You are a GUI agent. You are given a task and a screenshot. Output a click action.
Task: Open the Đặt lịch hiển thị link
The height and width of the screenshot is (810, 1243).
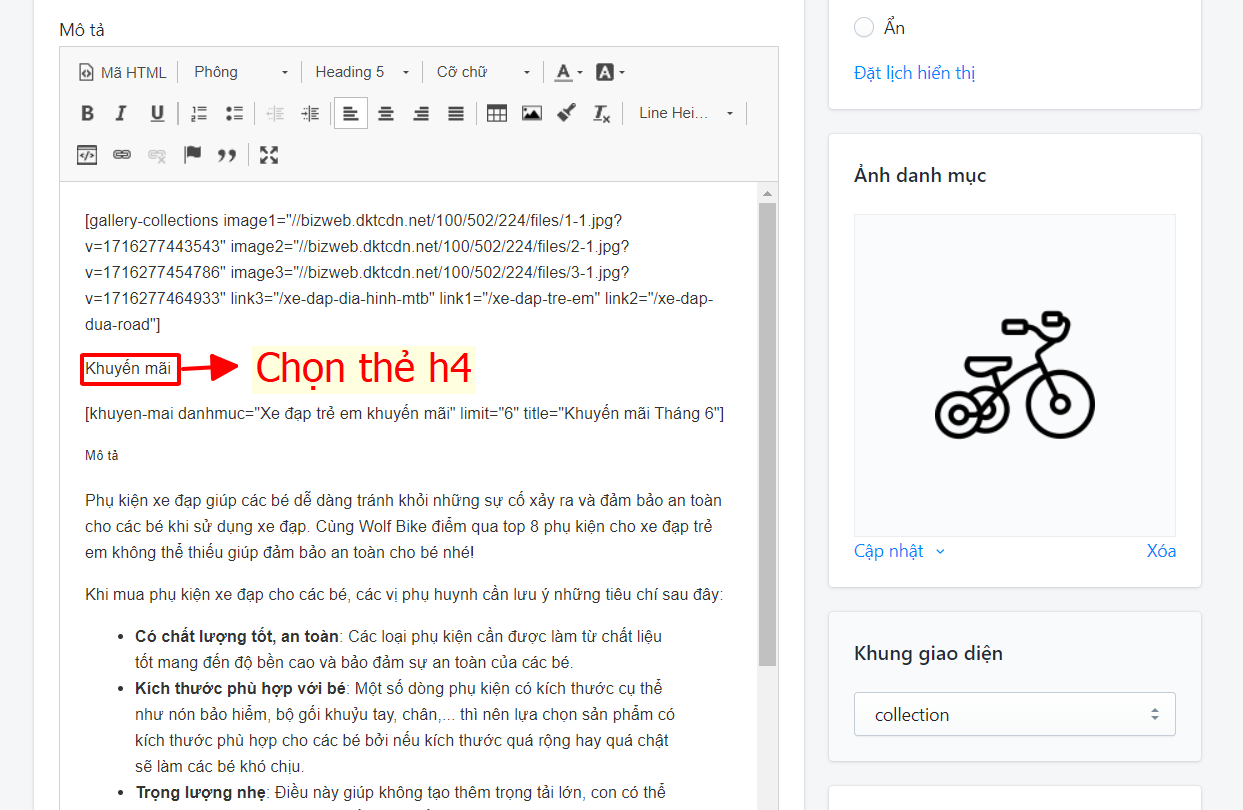coord(914,73)
